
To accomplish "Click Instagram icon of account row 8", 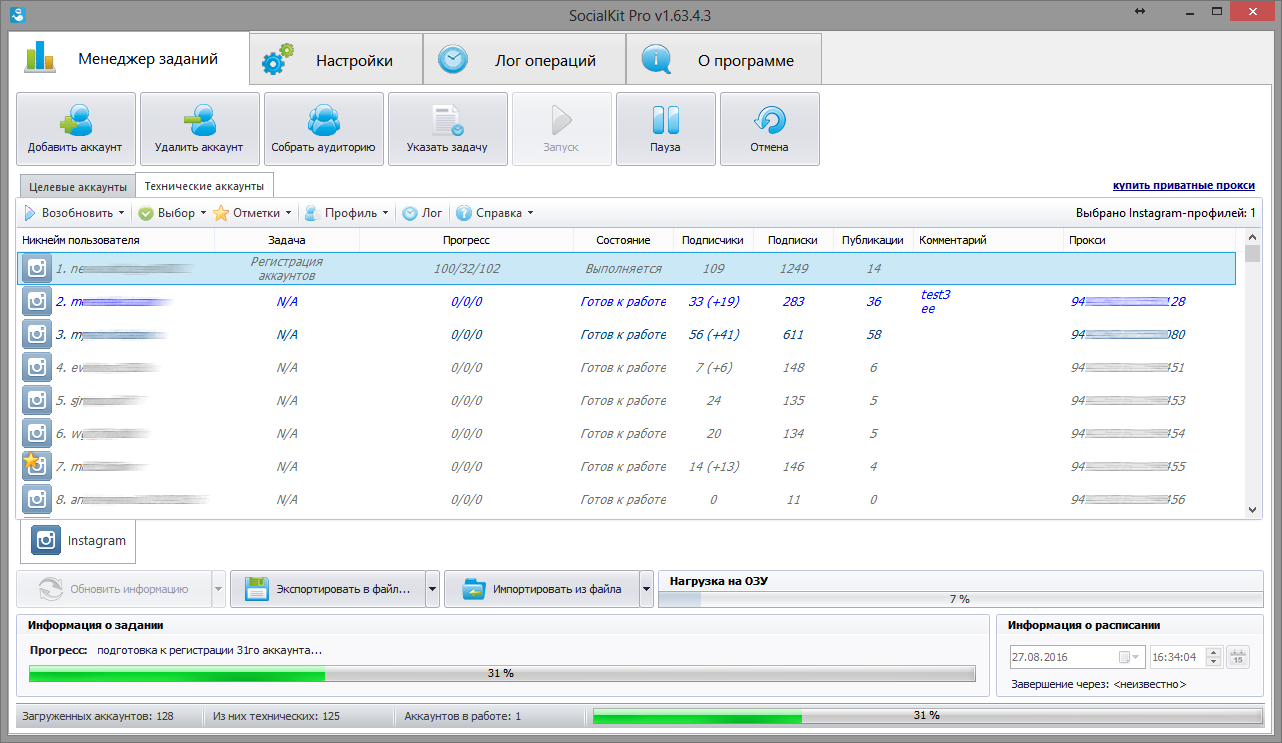I will click(x=37, y=499).
